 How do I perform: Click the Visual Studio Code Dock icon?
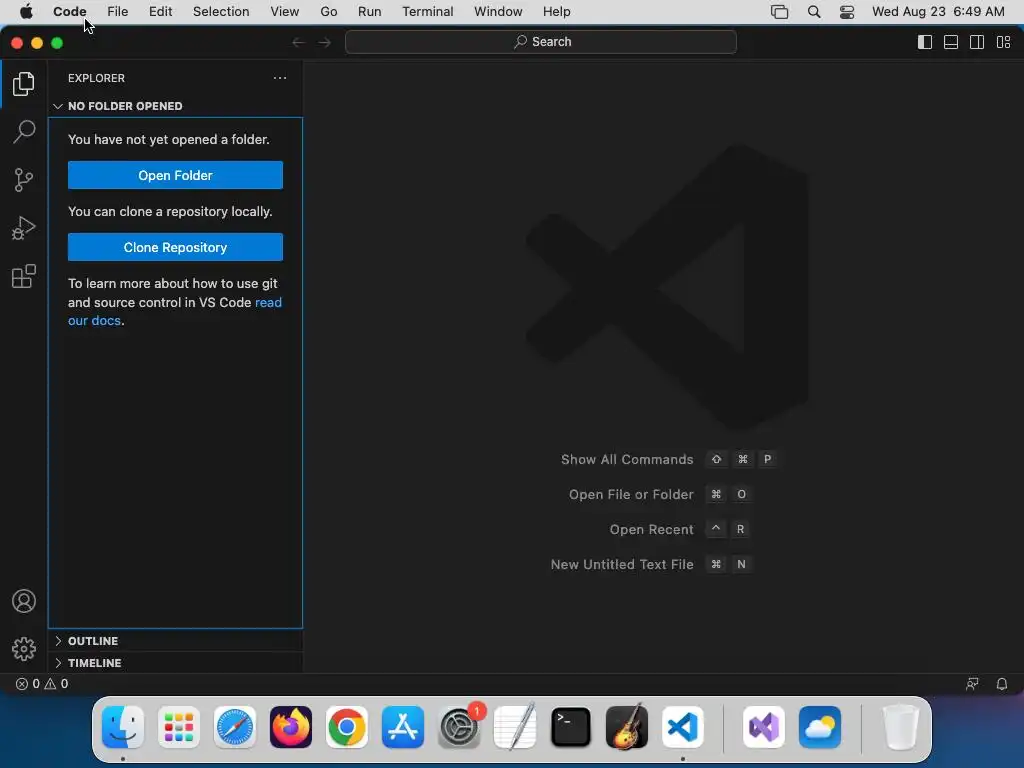click(682, 727)
